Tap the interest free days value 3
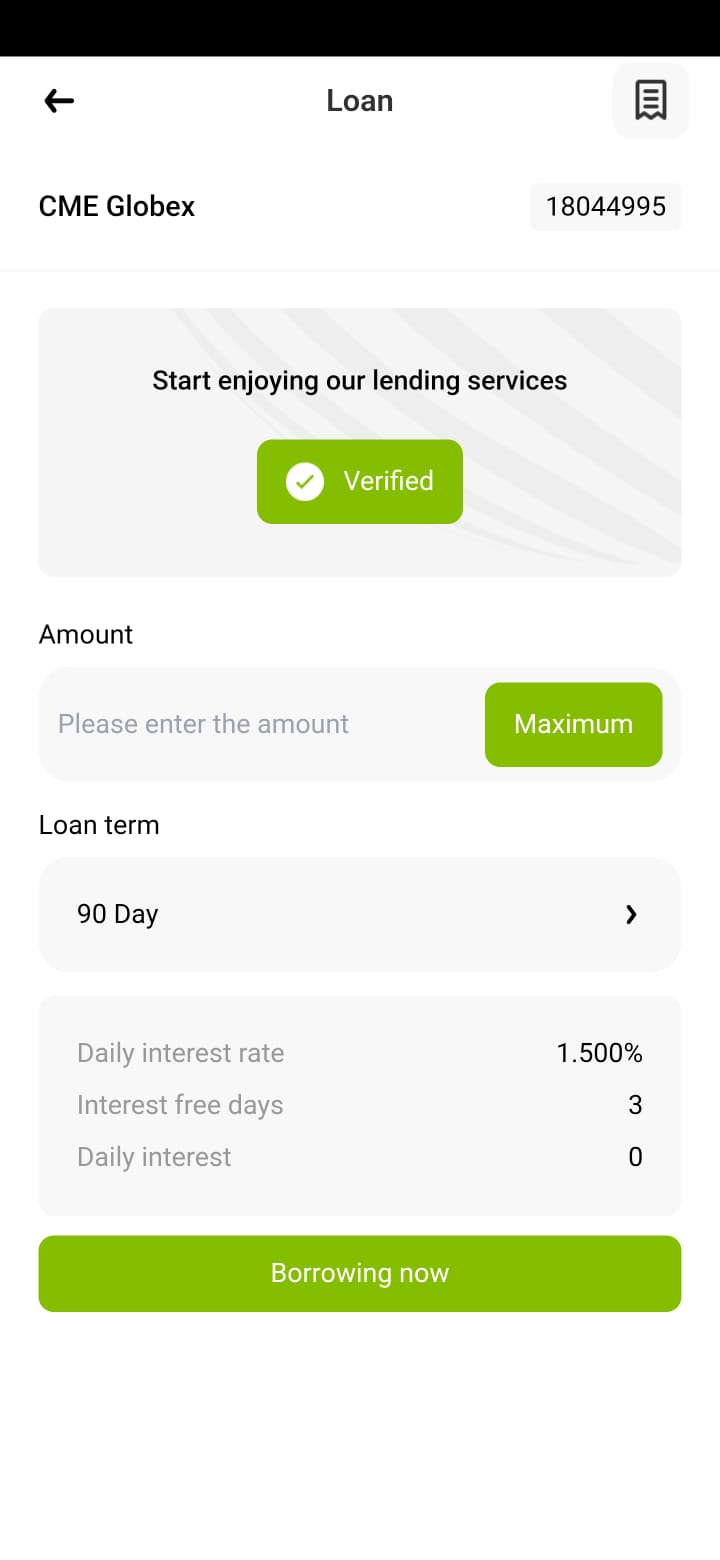 pyautogui.click(x=635, y=1105)
